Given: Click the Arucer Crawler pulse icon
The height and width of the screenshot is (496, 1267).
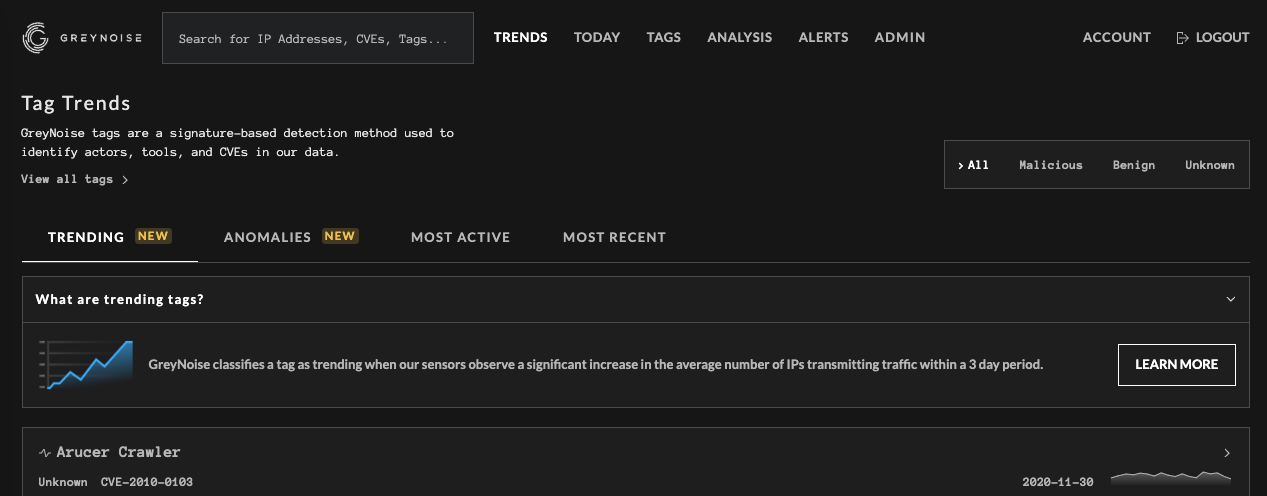Looking at the screenshot, I should coord(44,453).
